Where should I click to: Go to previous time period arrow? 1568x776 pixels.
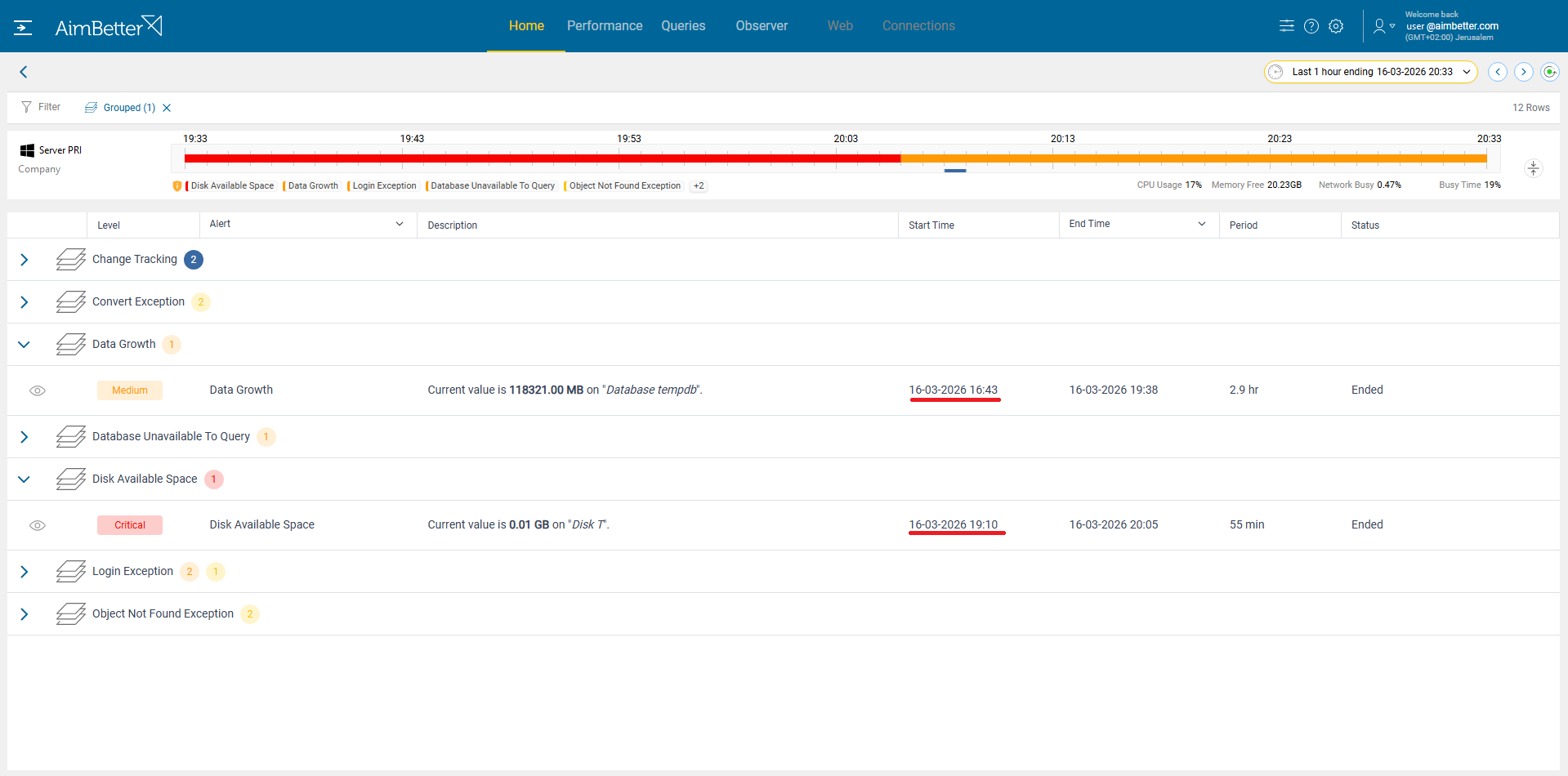tap(1498, 72)
